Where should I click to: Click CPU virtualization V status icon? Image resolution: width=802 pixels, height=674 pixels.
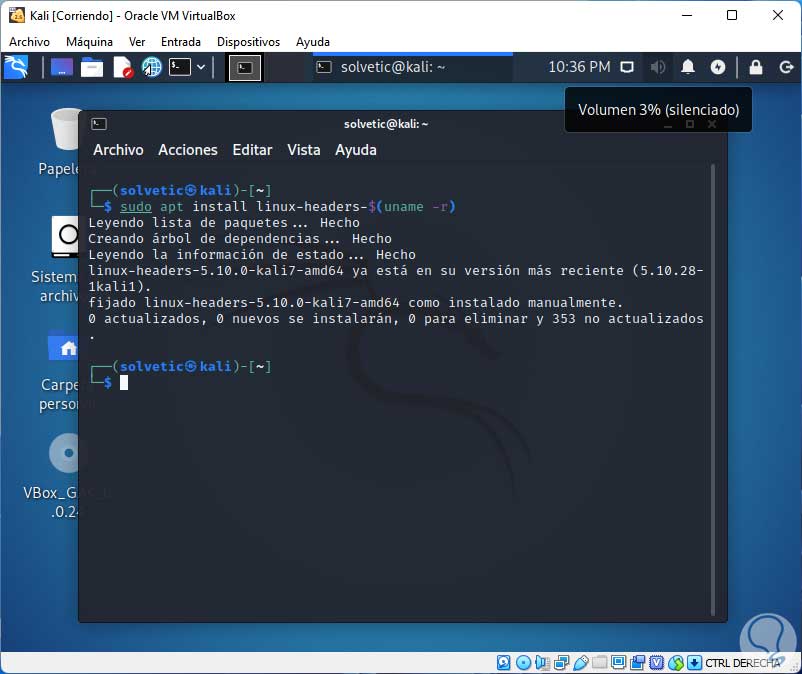(656, 663)
